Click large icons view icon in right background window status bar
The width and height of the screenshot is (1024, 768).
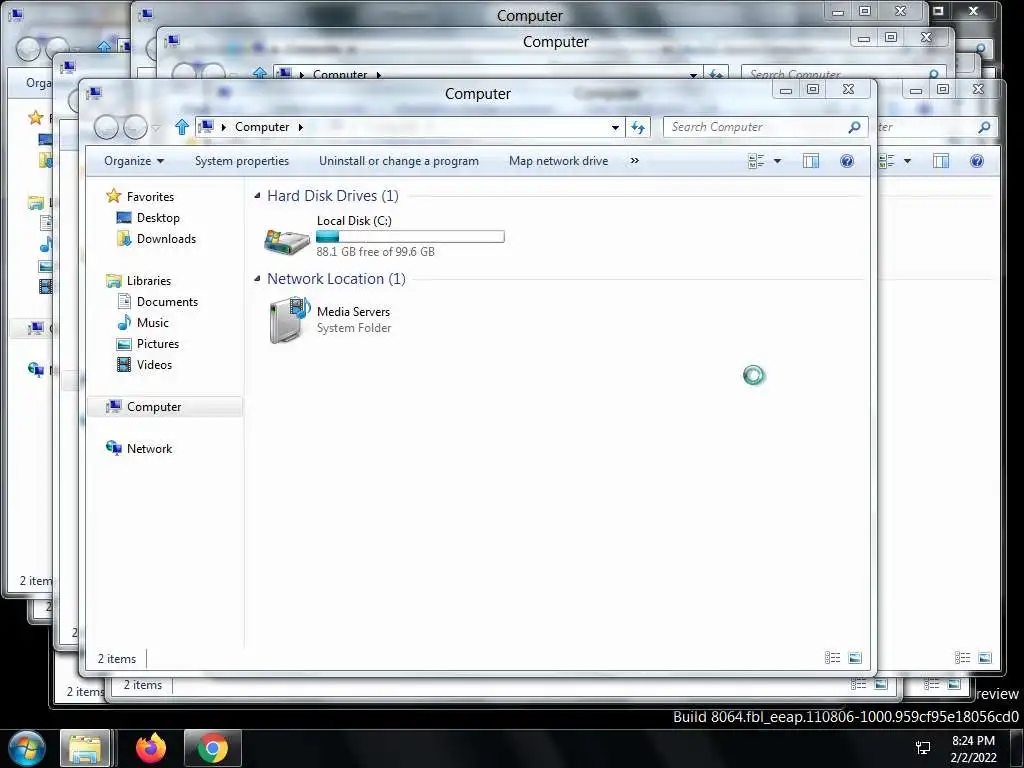point(985,658)
